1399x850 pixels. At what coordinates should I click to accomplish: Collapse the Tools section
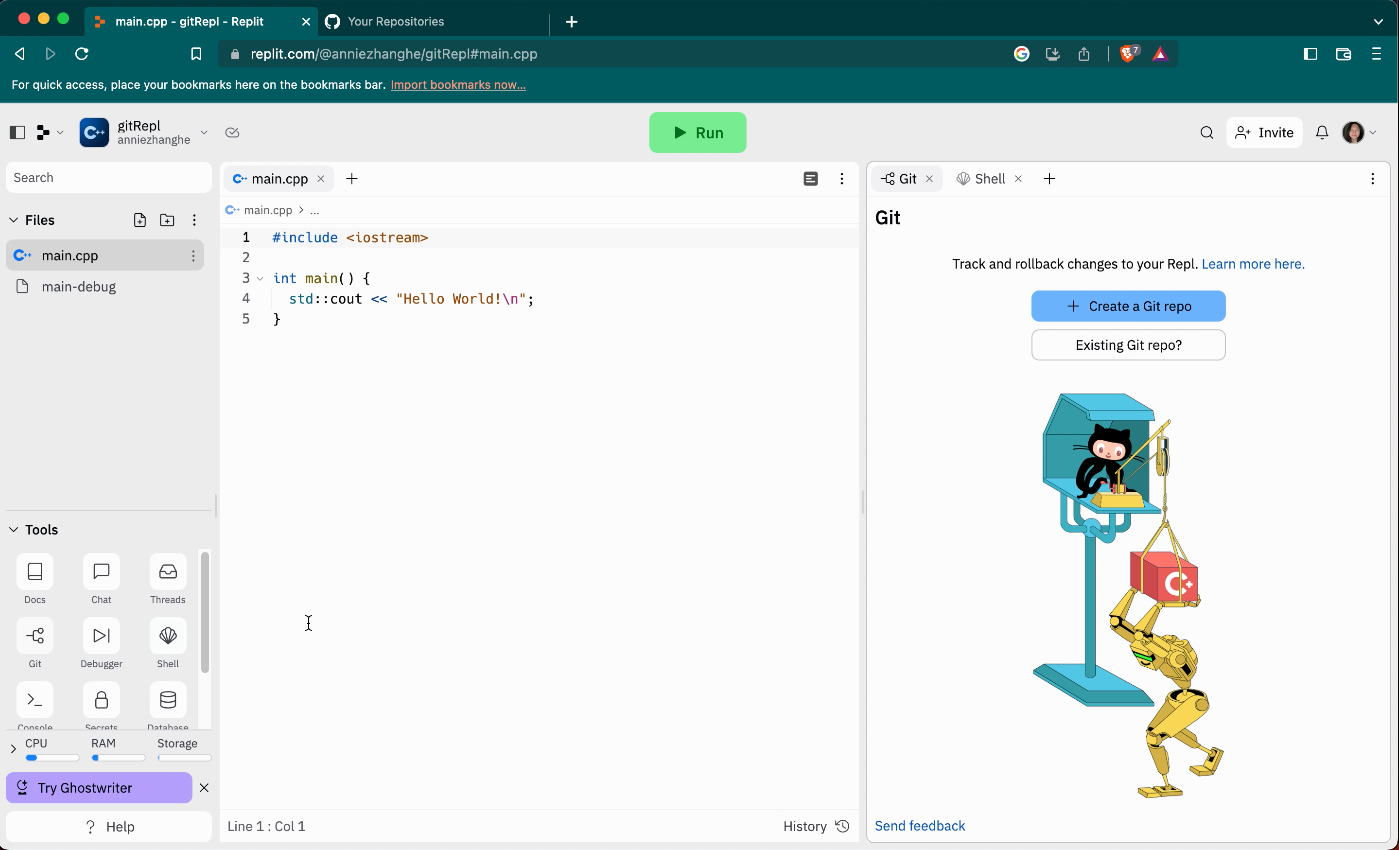tap(14, 529)
